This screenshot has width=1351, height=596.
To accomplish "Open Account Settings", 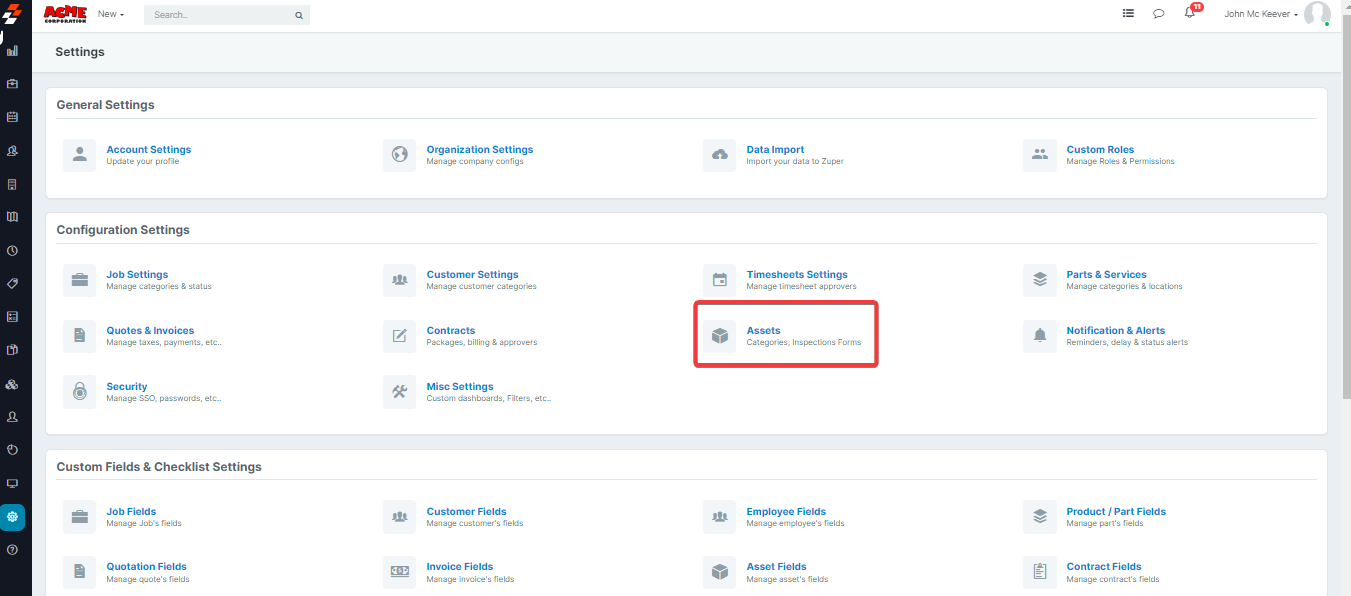I will point(148,150).
